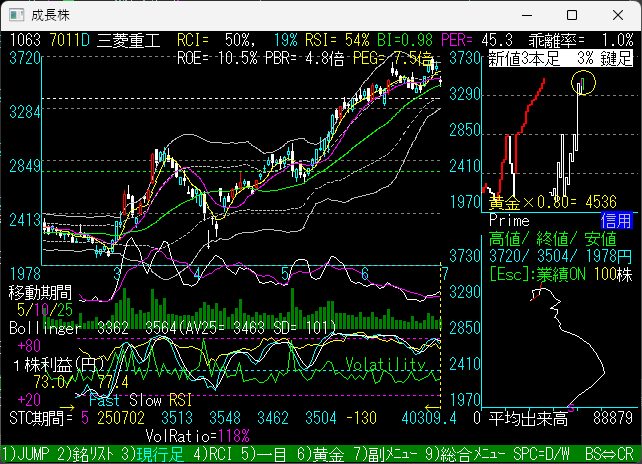Click the 1株利益(円) label
Screen dimensions: 642x464
point(57,365)
